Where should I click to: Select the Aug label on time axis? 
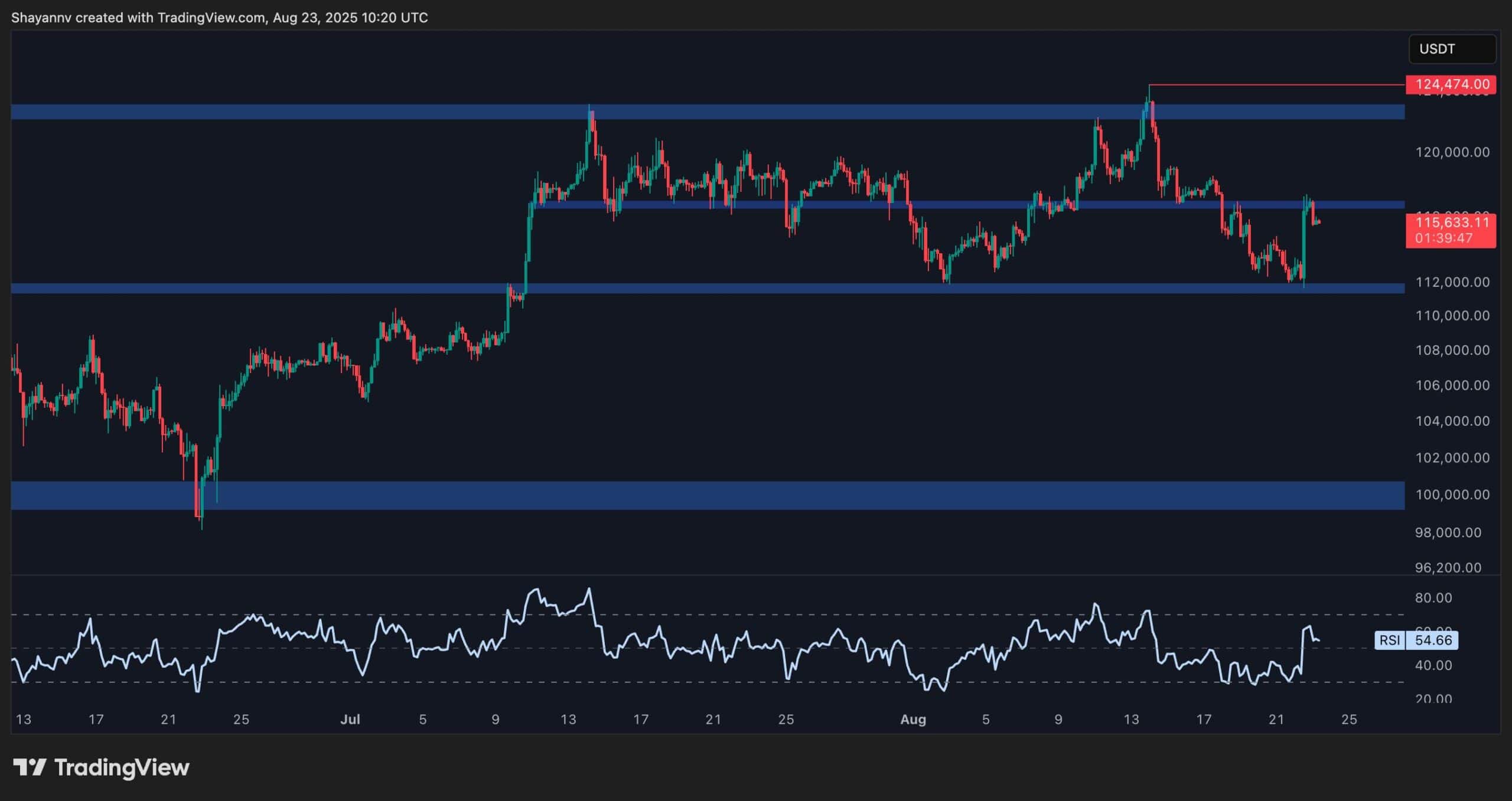913,720
